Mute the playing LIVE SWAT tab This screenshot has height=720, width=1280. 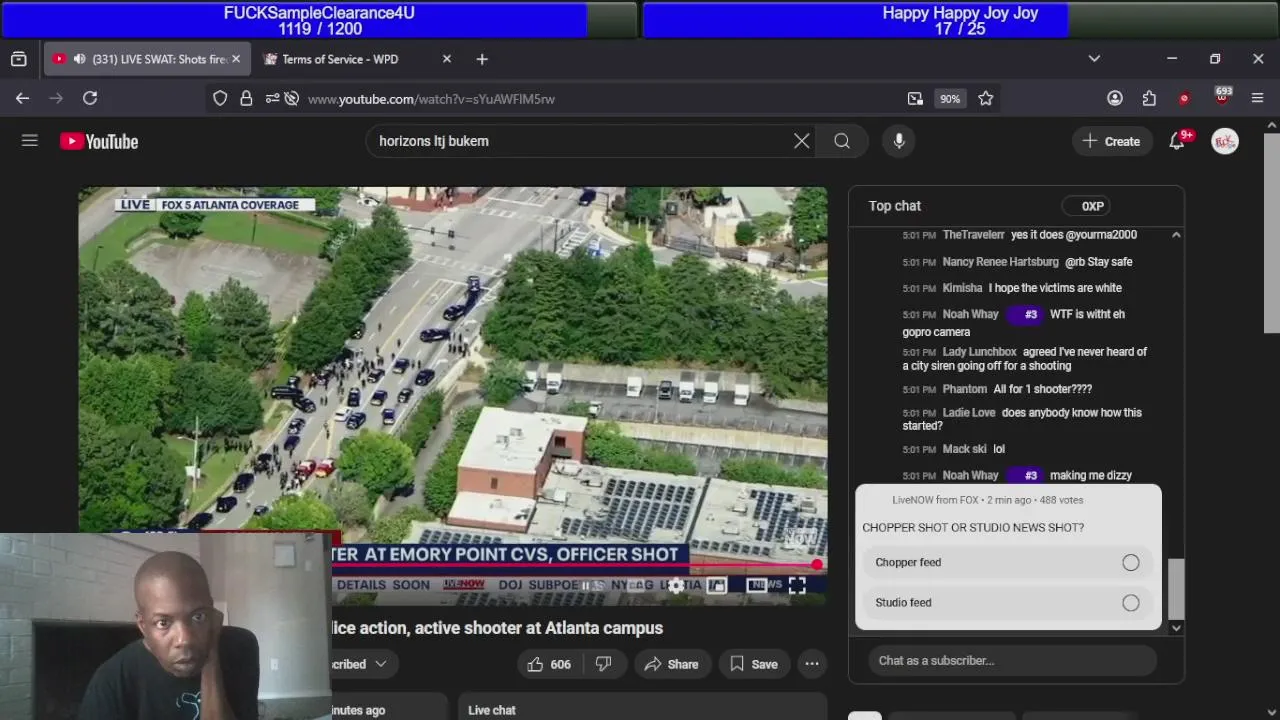pyautogui.click(x=79, y=59)
